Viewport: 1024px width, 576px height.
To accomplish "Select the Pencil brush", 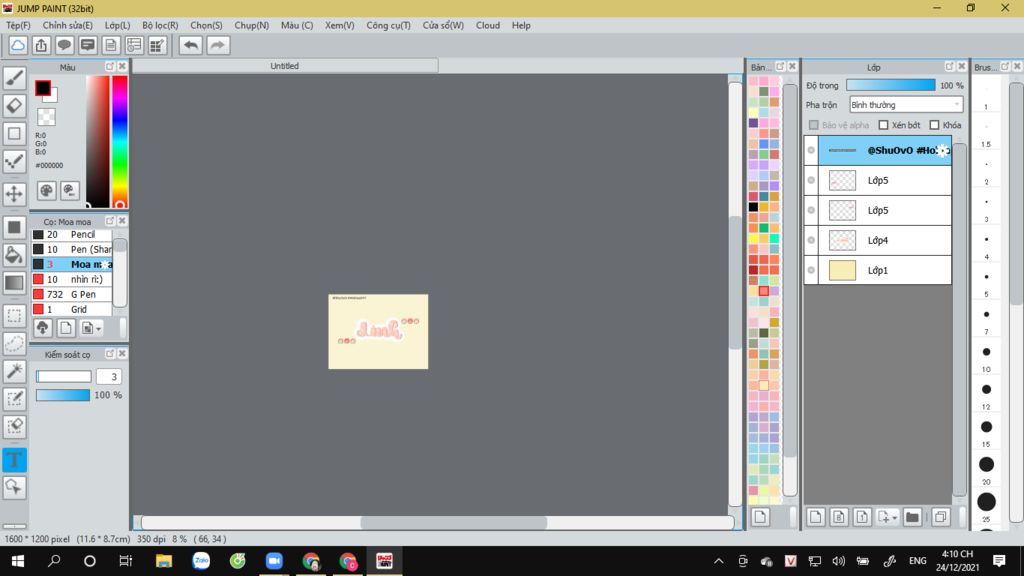I will point(72,234).
